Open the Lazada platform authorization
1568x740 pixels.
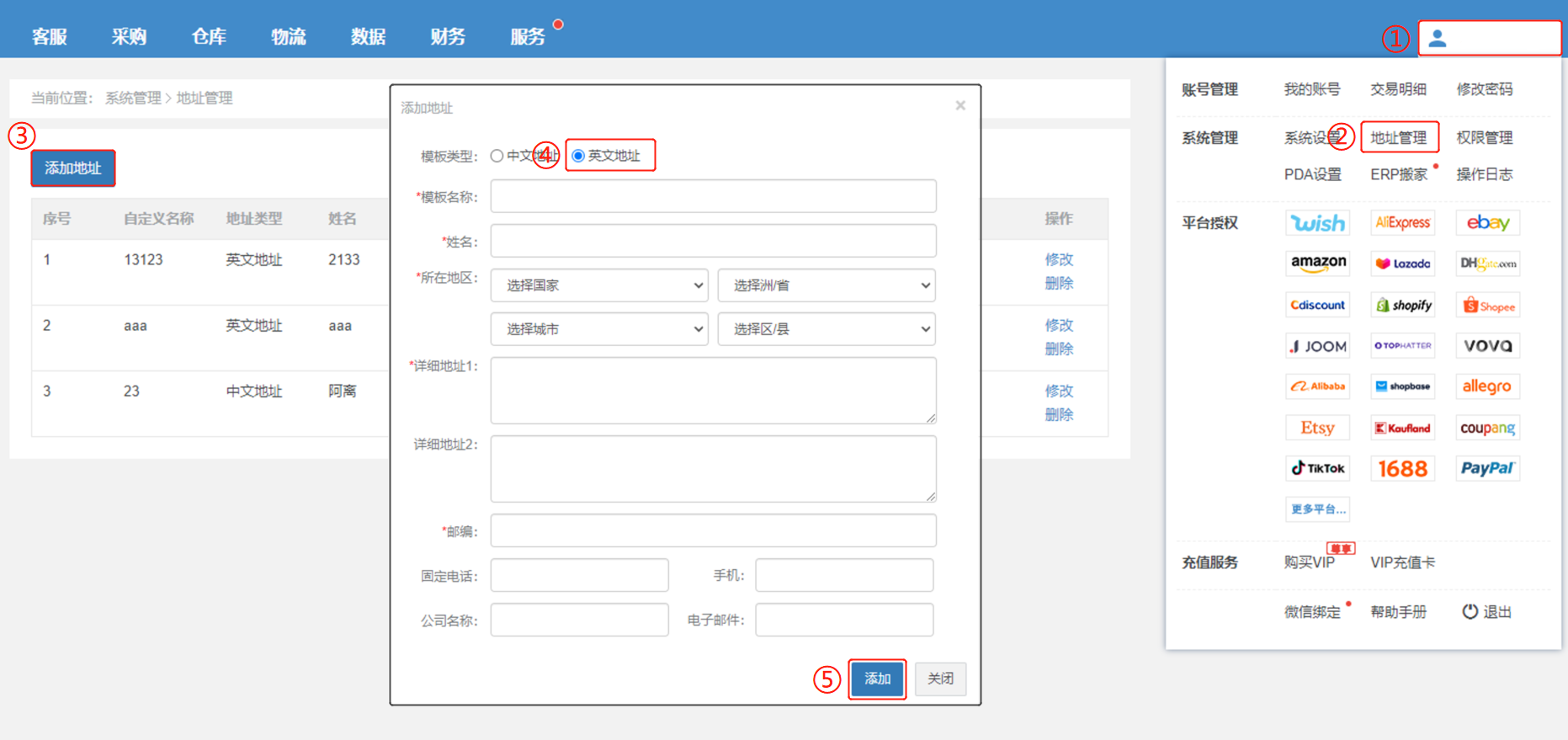(1403, 264)
